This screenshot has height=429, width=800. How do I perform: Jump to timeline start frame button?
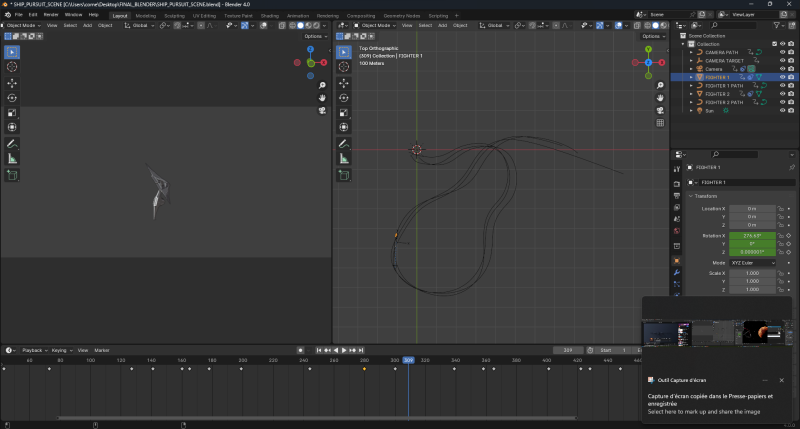319,350
